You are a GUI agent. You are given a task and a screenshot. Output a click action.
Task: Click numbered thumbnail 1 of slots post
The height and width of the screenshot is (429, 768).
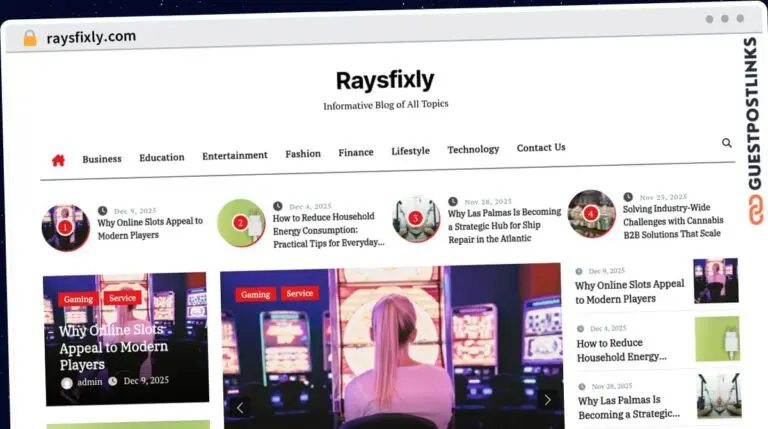click(66, 228)
